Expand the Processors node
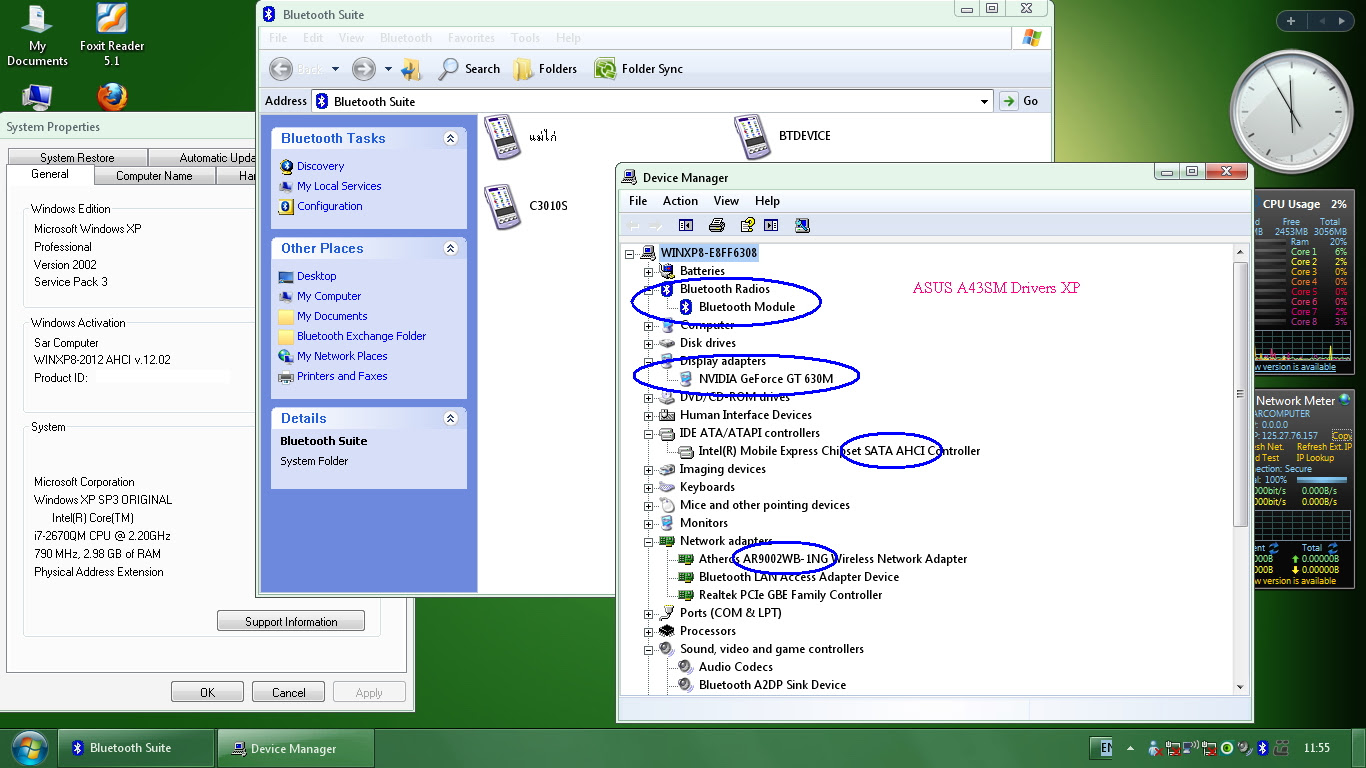The height and width of the screenshot is (768, 1366). [x=648, y=631]
